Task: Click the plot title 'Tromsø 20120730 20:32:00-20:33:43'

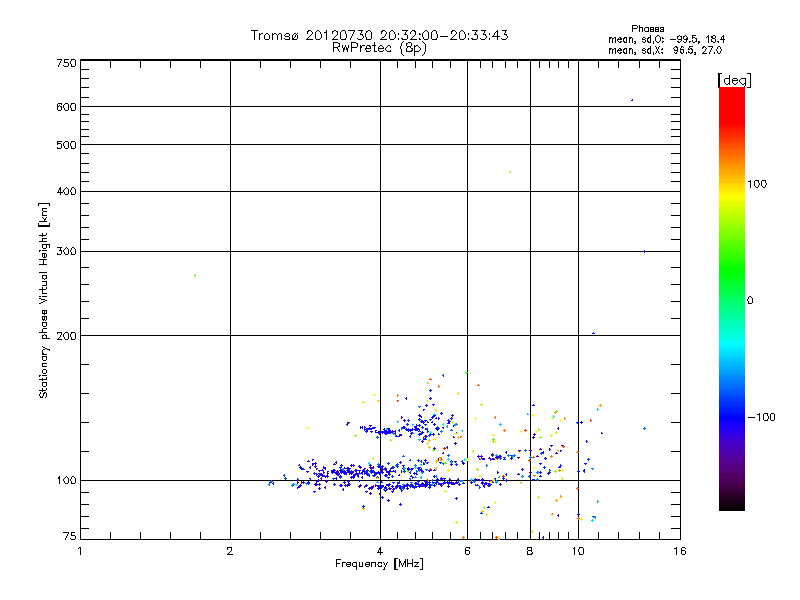Action: click(379, 35)
